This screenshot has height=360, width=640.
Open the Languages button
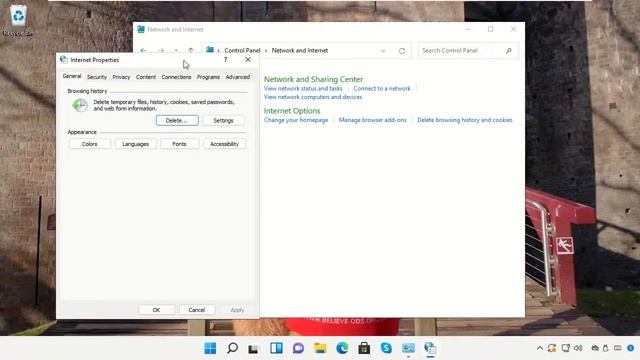tap(136, 144)
